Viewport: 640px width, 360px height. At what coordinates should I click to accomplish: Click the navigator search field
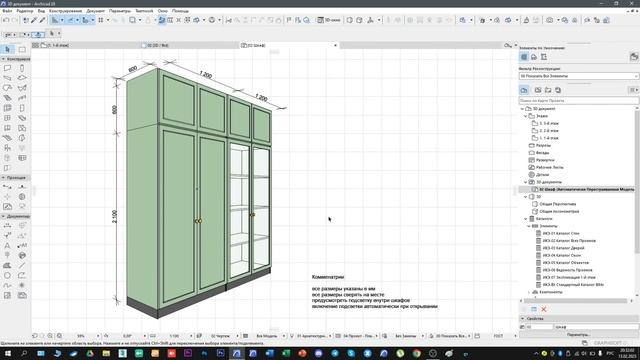(578, 100)
